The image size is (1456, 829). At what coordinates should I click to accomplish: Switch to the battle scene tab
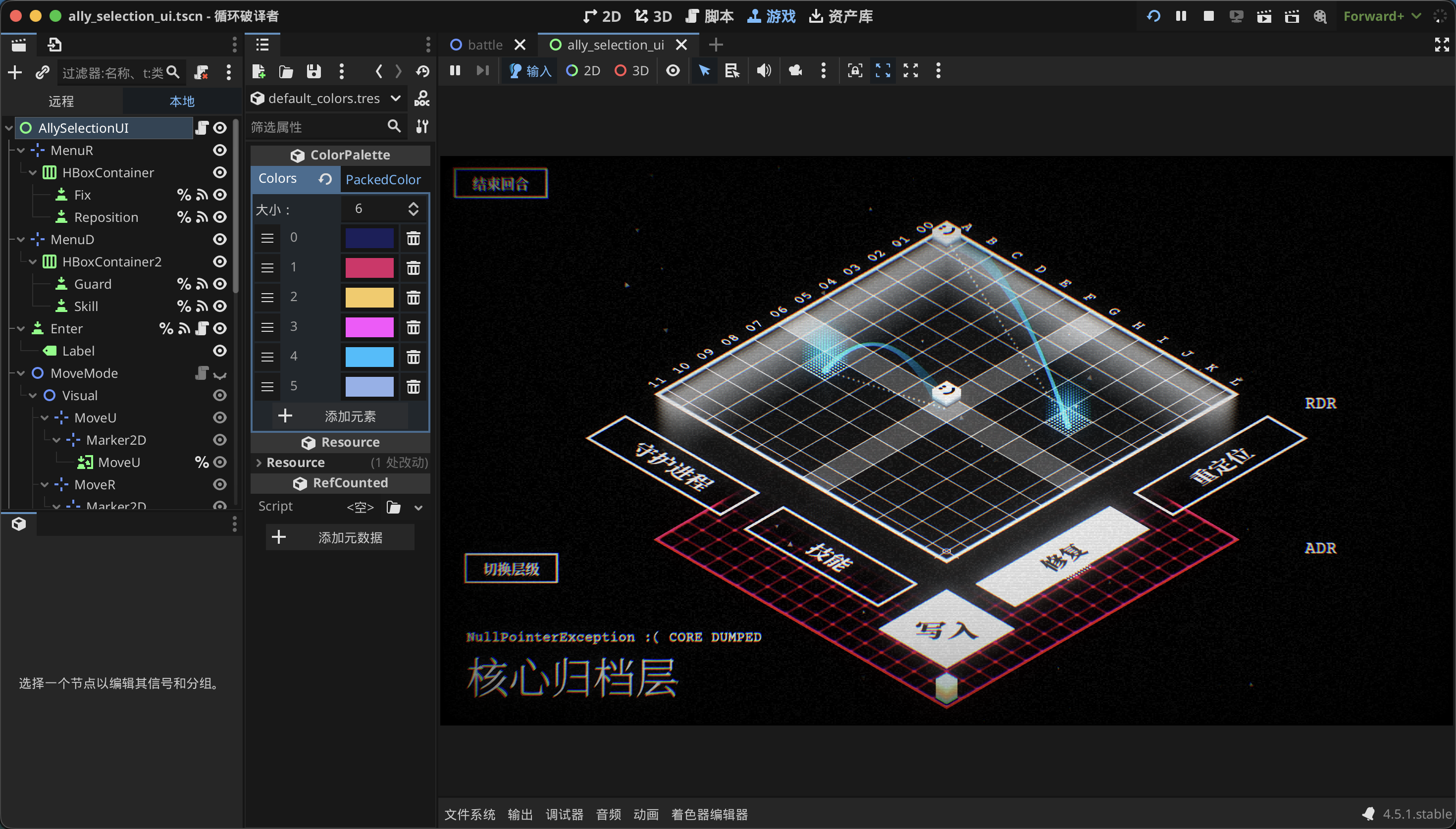point(484,45)
